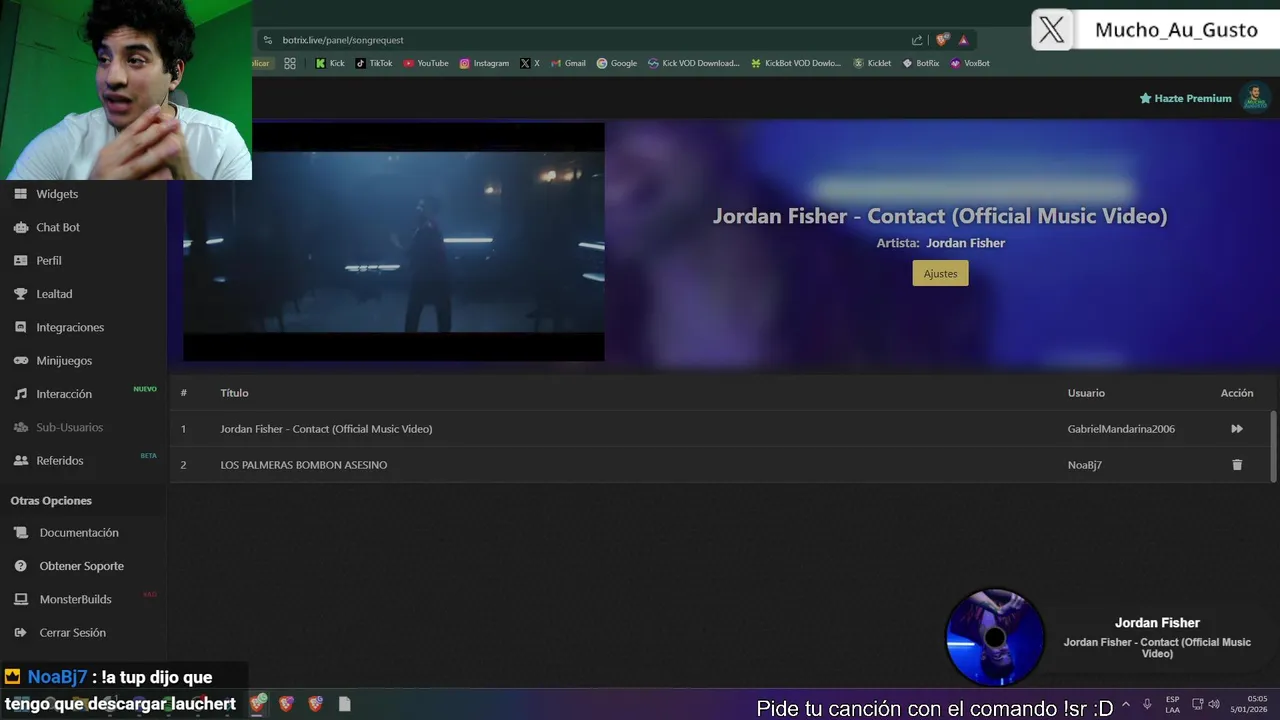
Task: Click username GabrielMandarina2006 in the queue
Action: 1121,429
